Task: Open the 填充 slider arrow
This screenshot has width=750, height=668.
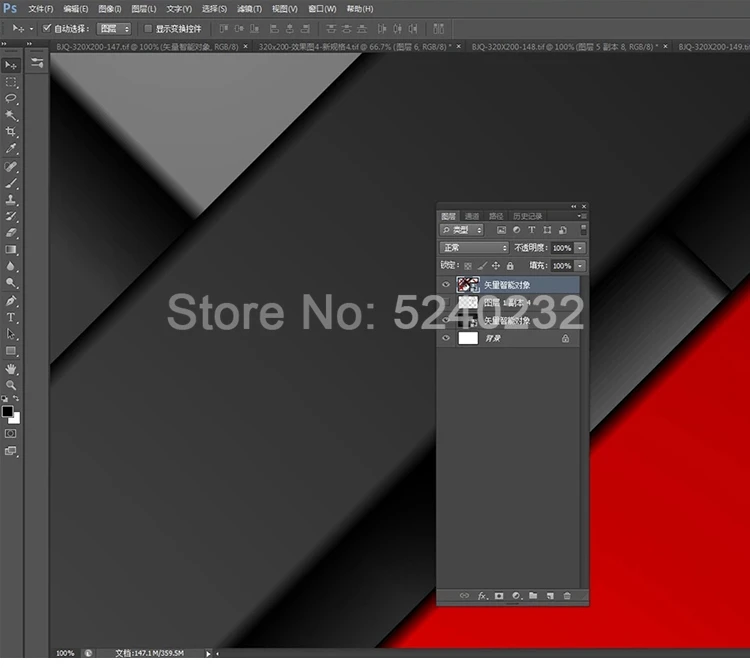Action: click(580, 265)
